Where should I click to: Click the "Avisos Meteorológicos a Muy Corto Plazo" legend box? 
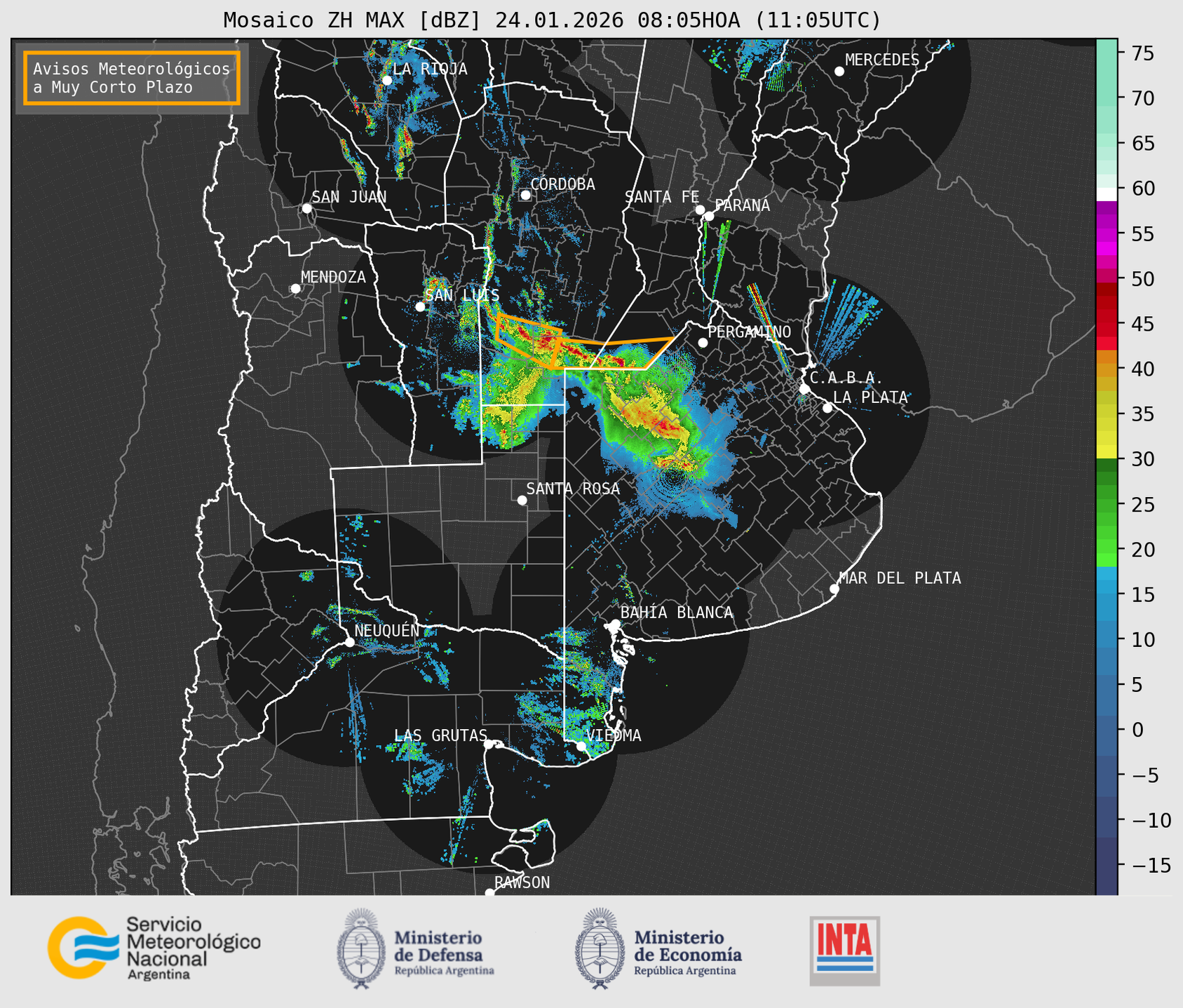[x=132, y=78]
